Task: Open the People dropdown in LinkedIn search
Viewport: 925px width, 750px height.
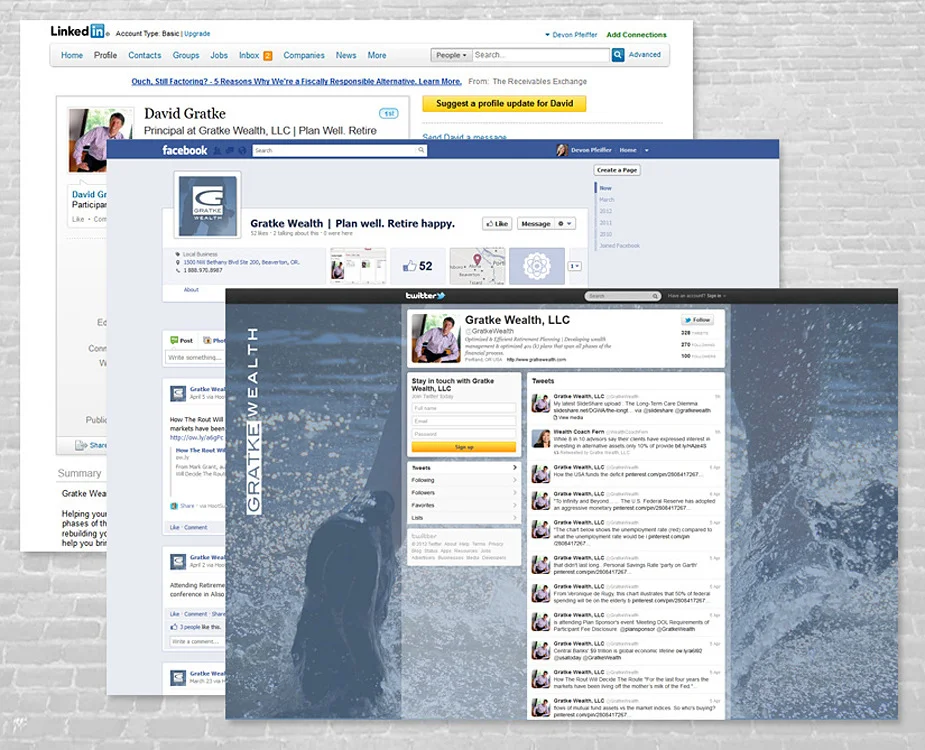Action: pos(451,55)
